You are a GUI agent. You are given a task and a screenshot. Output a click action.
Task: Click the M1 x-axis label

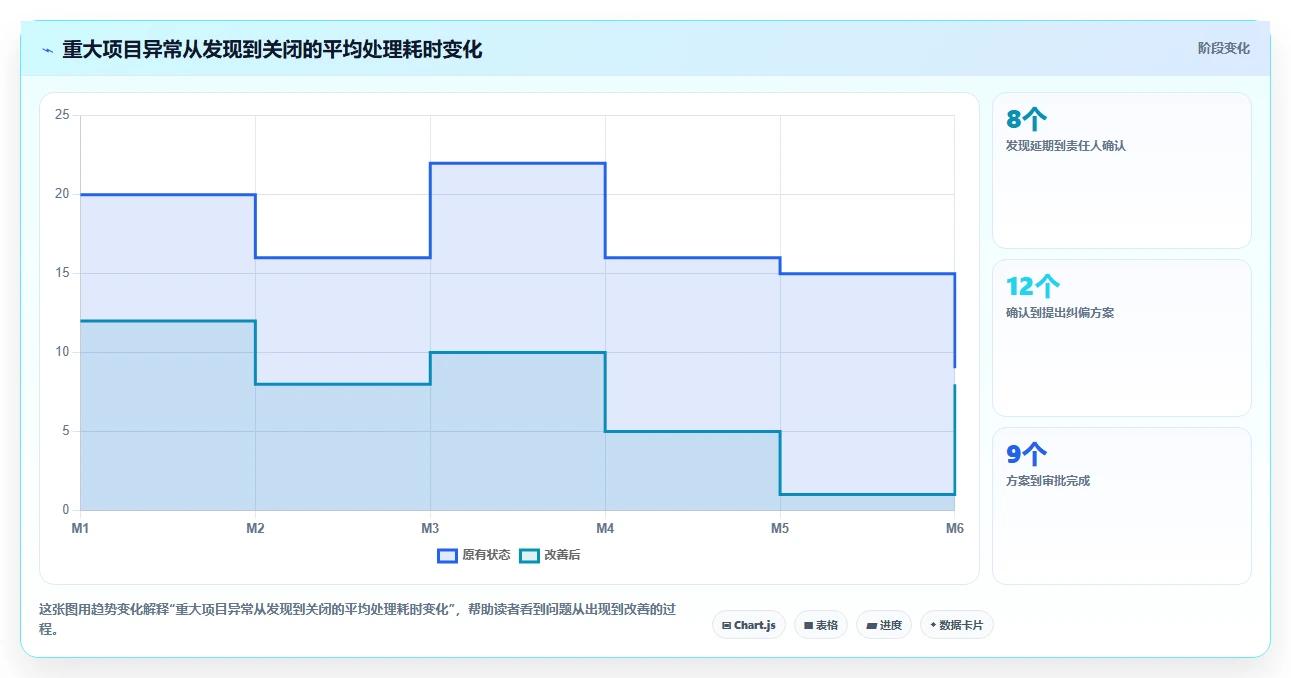coord(80,528)
